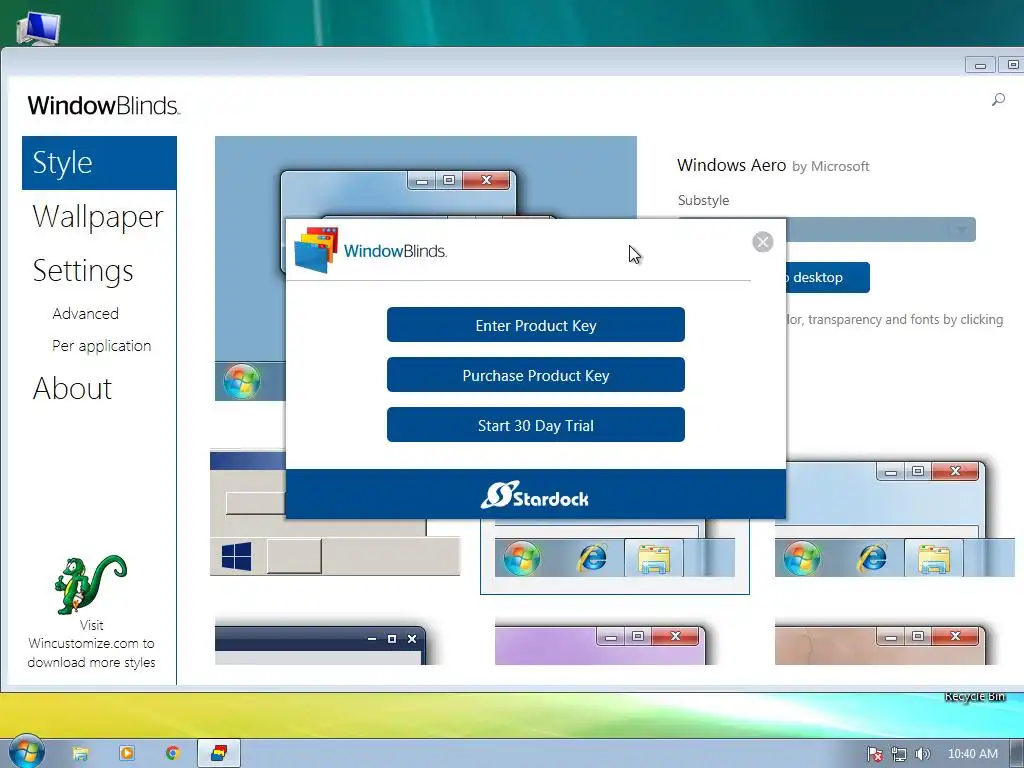Open the About section
Screen dimensions: 1024x768
[72, 389]
